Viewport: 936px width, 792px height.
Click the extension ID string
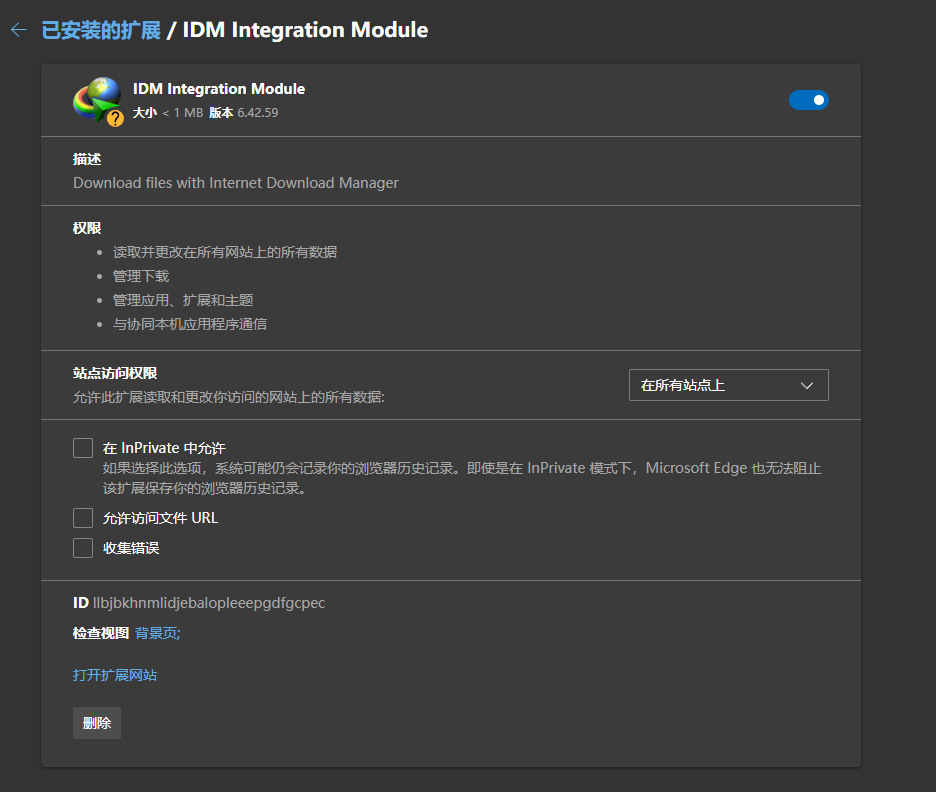(208, 603)
